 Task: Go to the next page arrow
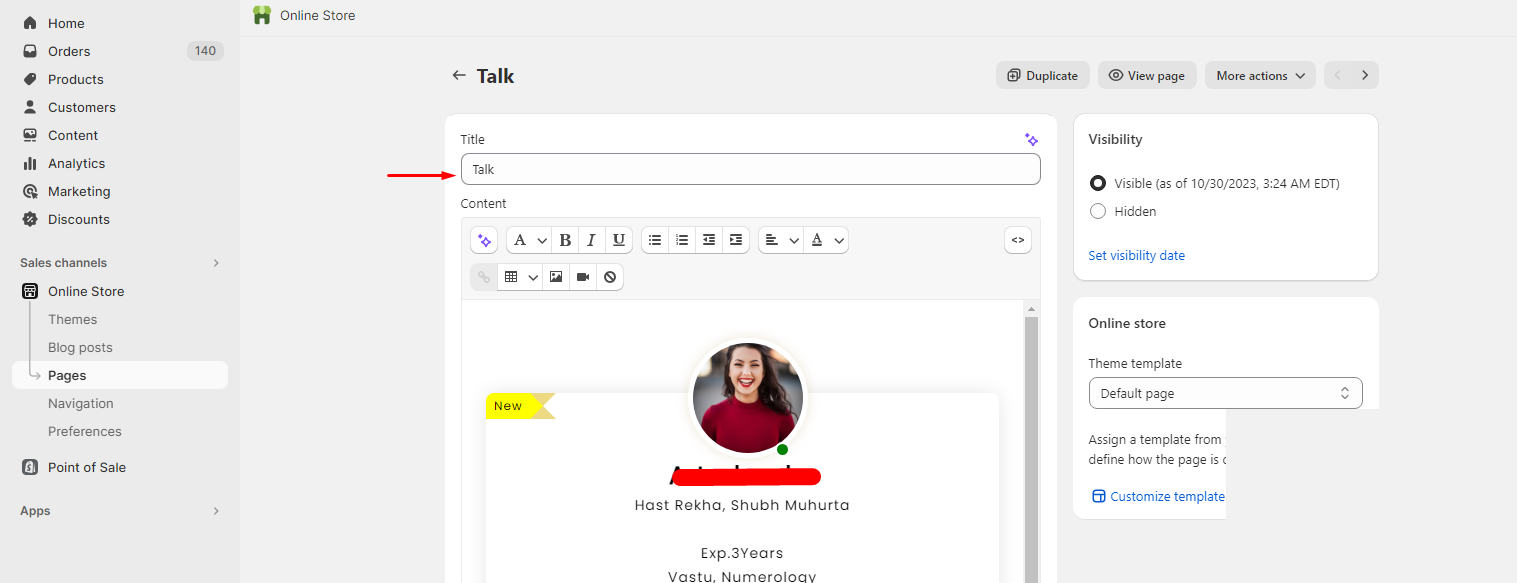coord(1365,75)
